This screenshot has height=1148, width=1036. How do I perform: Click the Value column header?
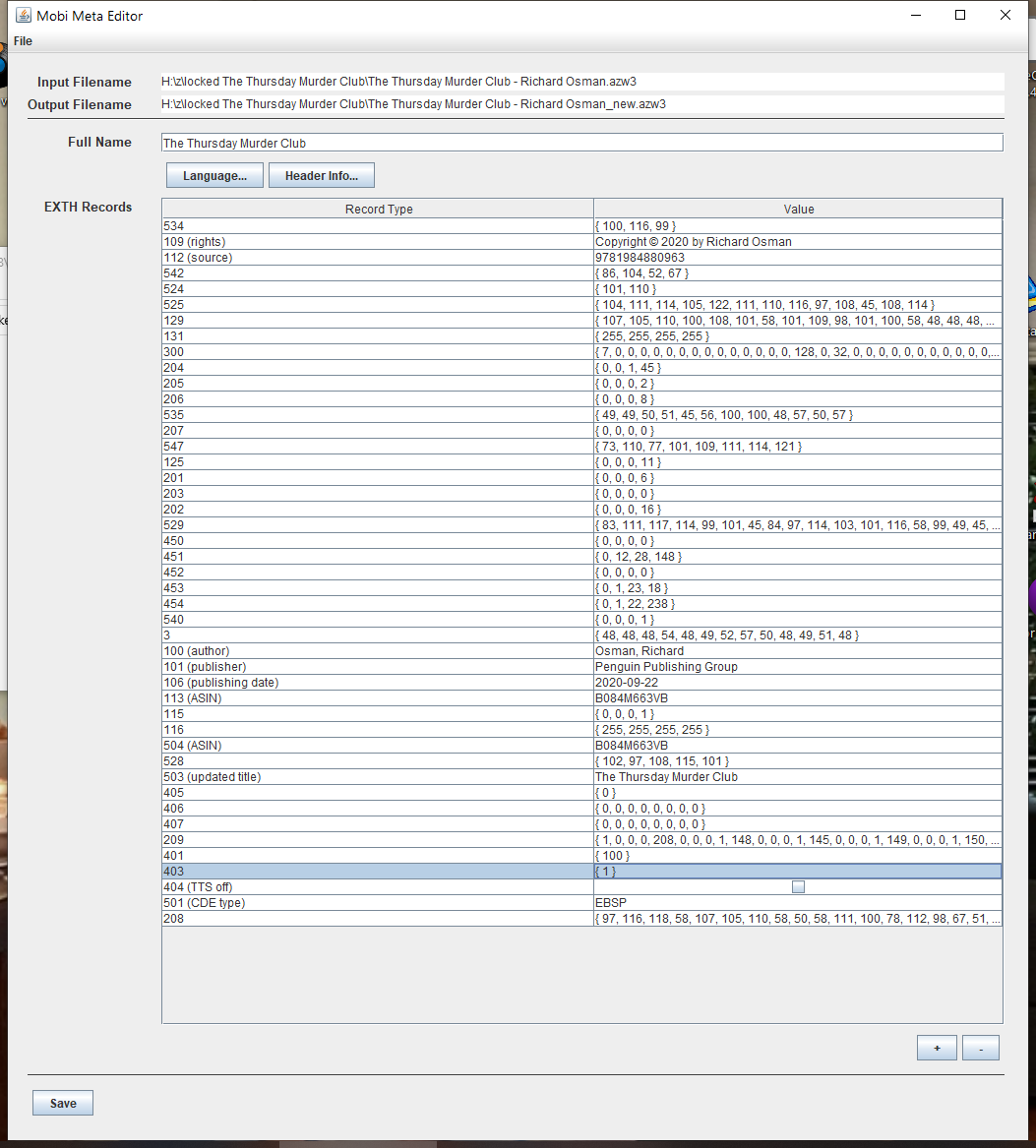pyautogui.click(x=798, y=209)
